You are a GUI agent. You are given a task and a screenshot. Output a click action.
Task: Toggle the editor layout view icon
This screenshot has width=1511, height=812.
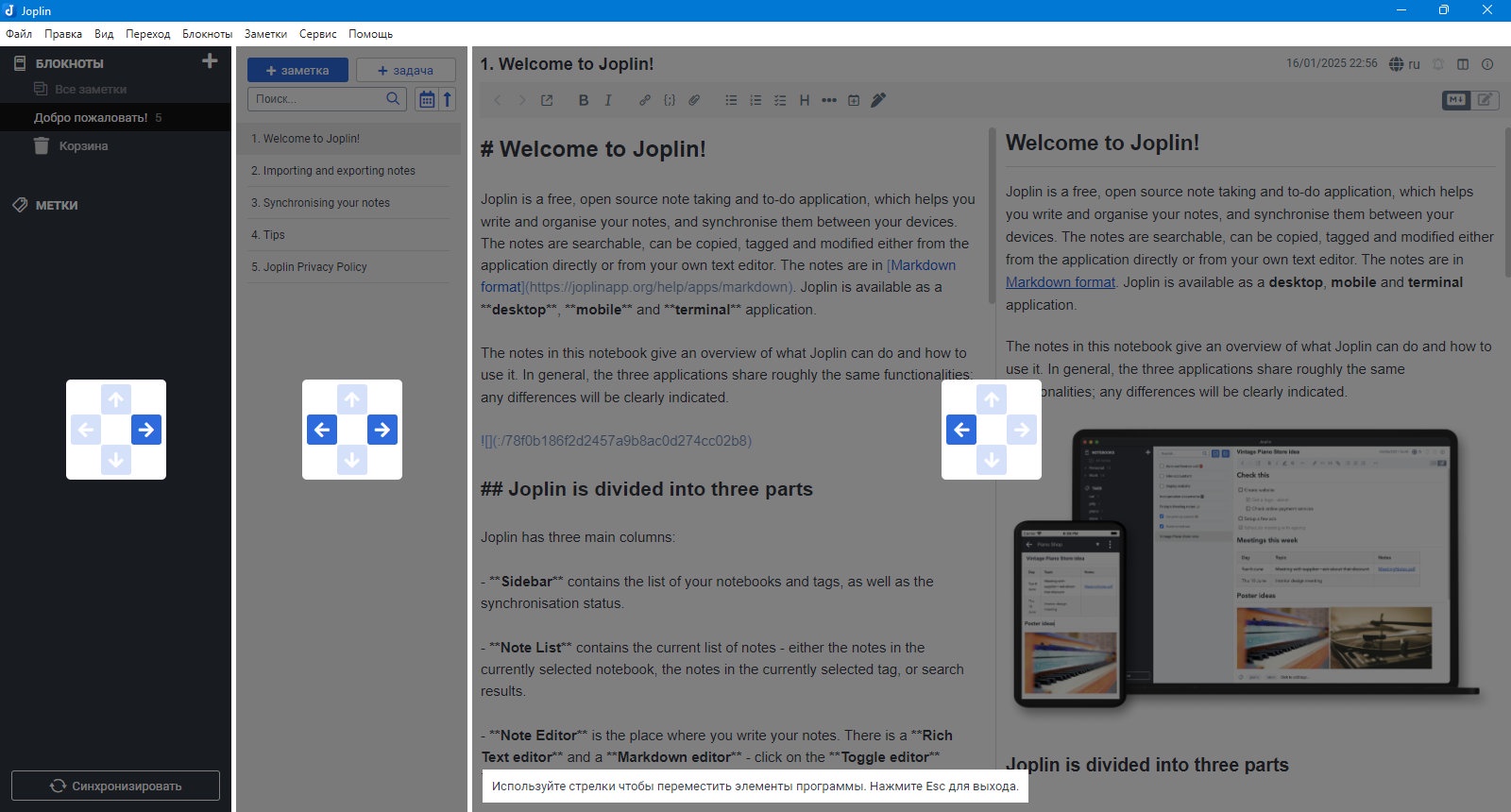(1463, 64)
